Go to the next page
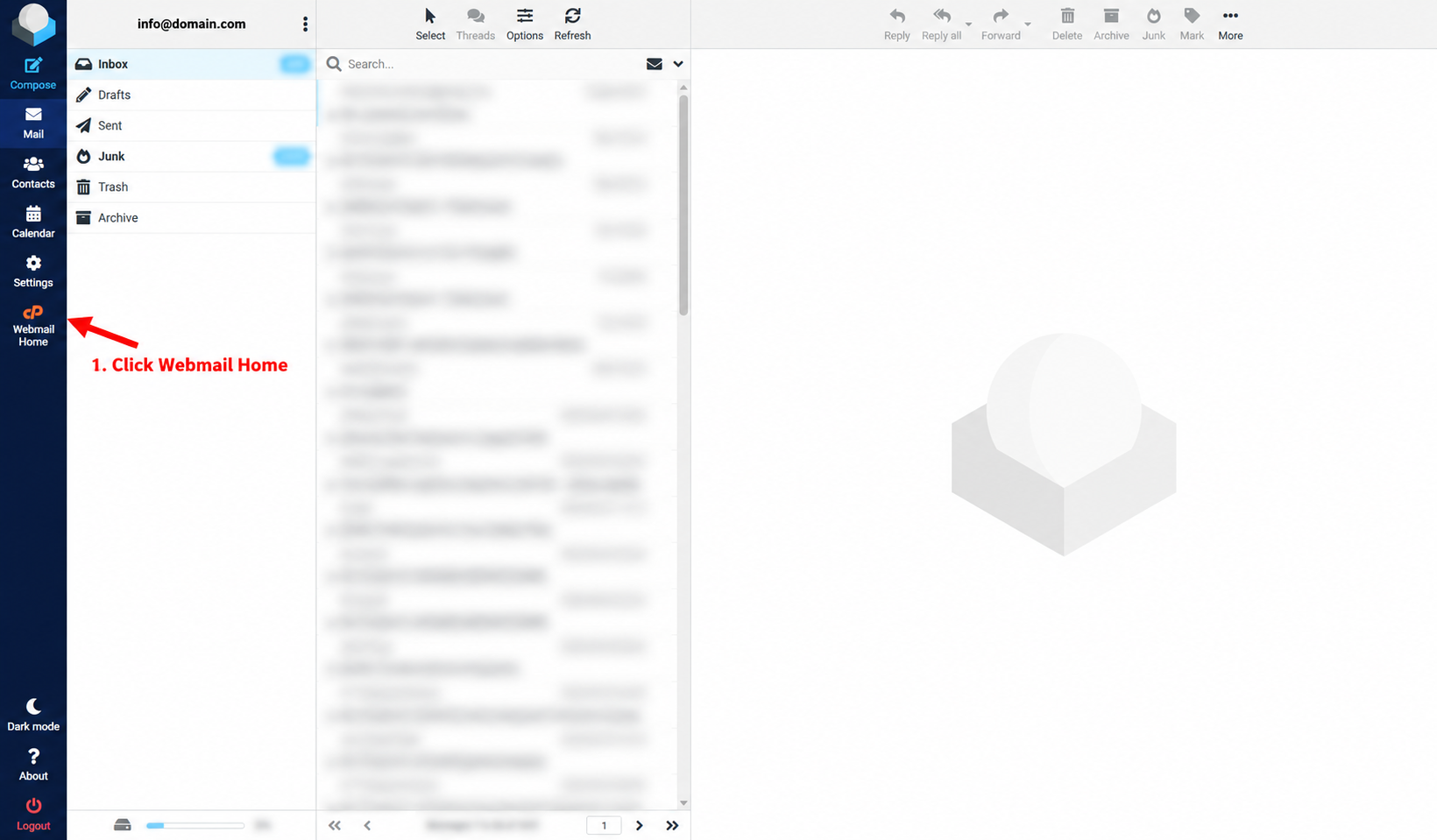 click(640, 825)
